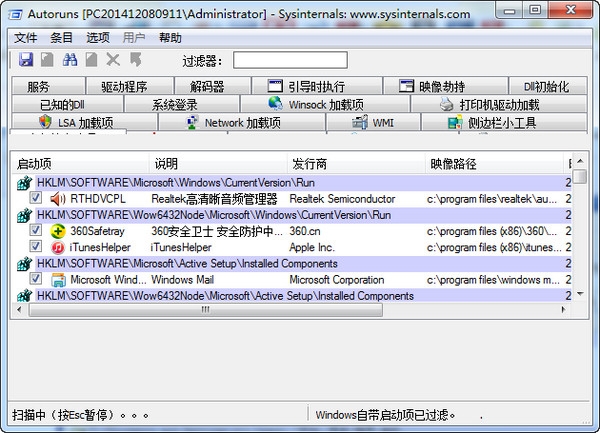
Task: Click the c:\program files\windows m... image path
Action: pos(493,280)
